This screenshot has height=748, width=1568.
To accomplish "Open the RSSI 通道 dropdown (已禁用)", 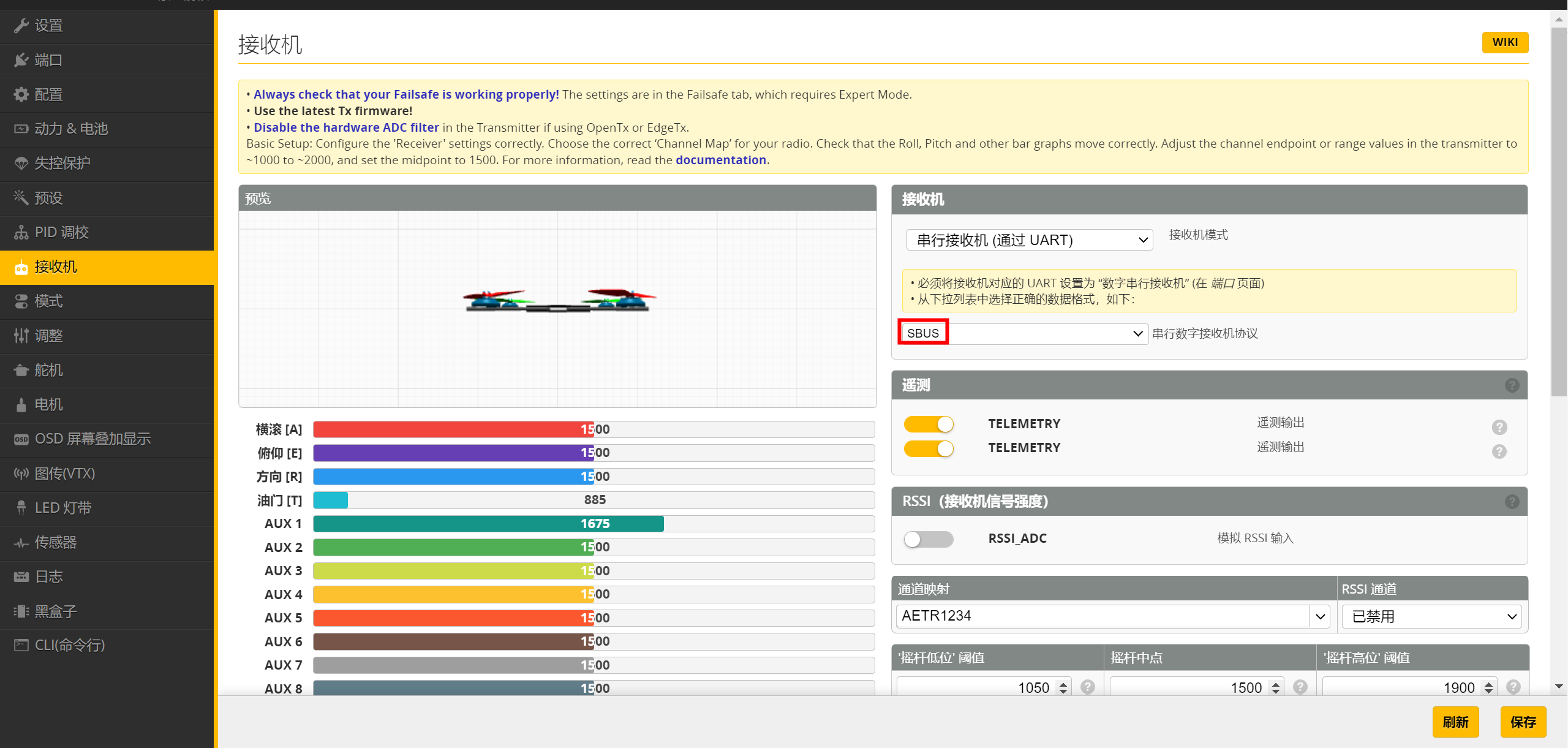I will (x=1431, y=616).
